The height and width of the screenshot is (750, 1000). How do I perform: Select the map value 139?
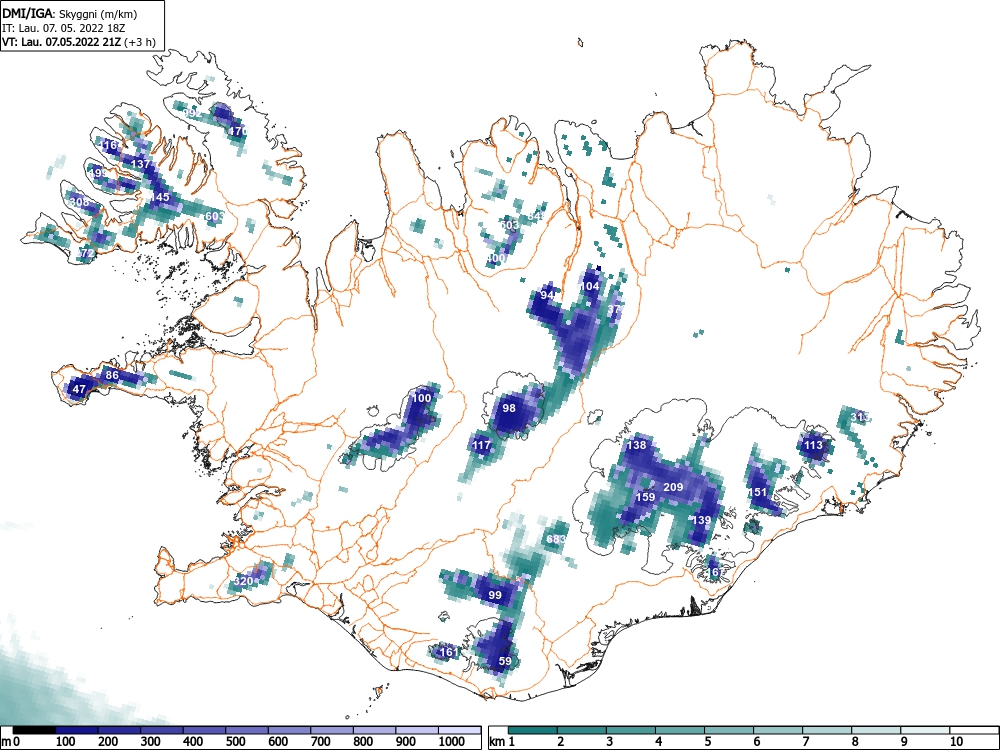pyautogui.click(x=702, y=520)
